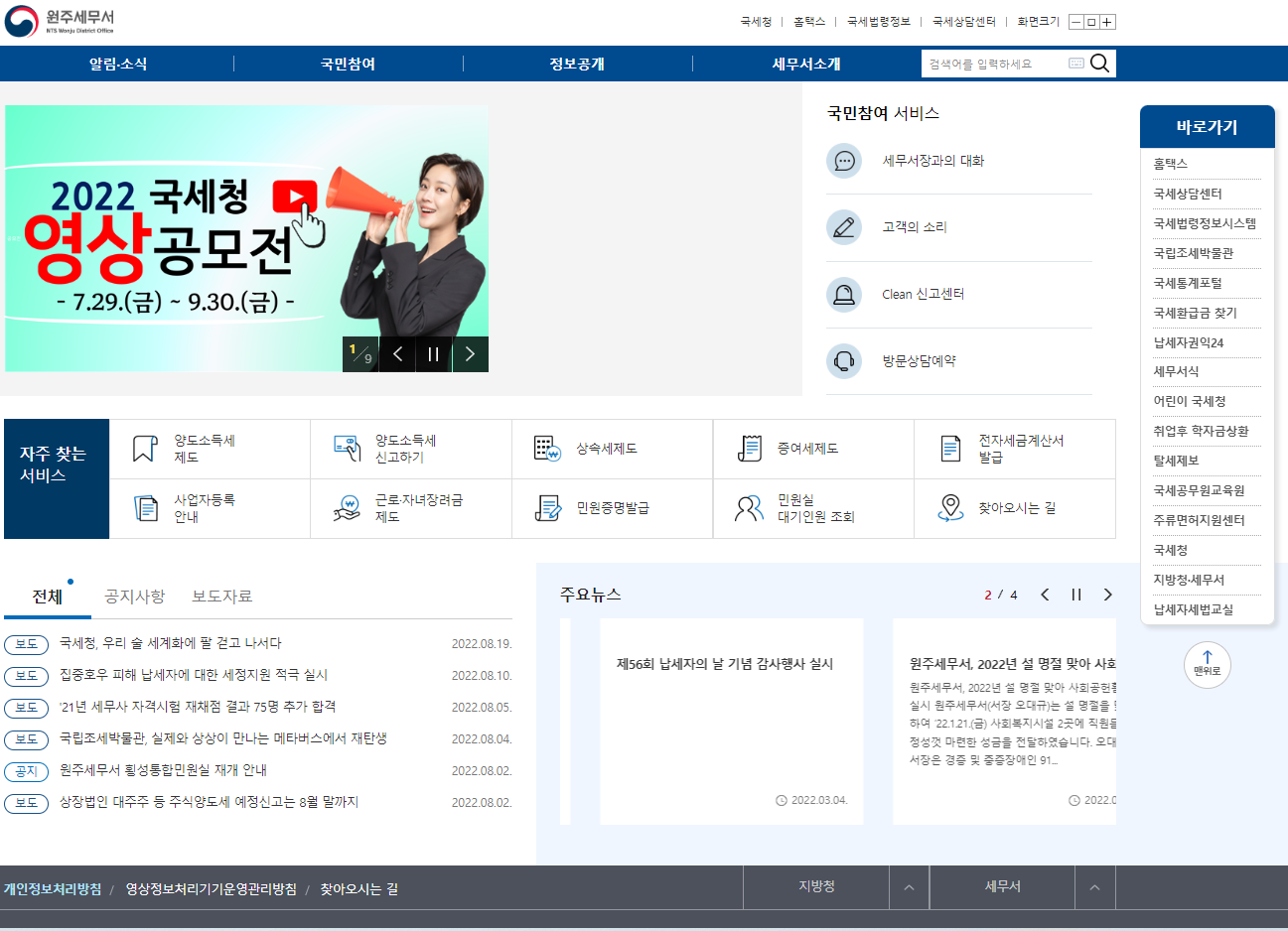Image resolution: width=1288 pixels, height=931 pixels.
Task: Open 국세청 link in top bar
Action: pyautogui.click(x=756, y=21)
